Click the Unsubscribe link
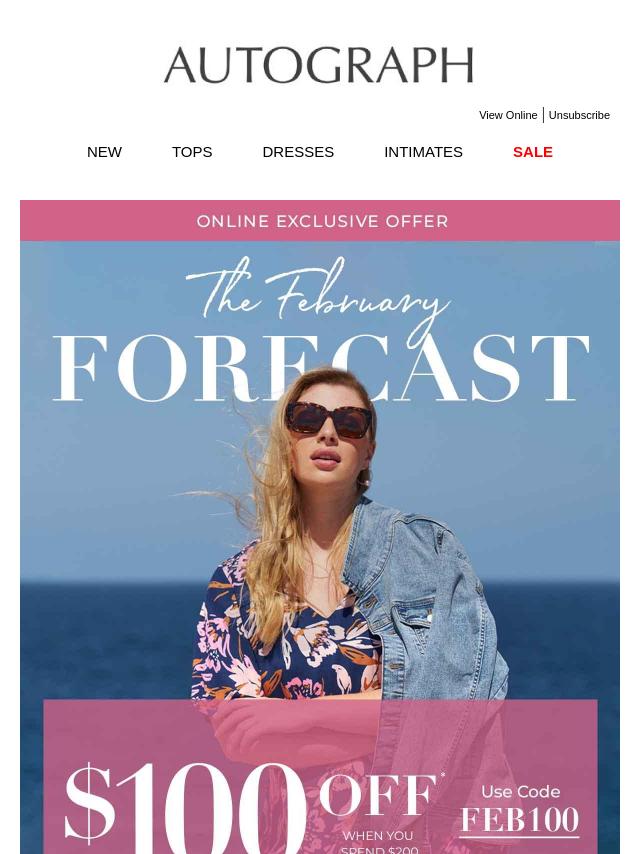Screen dimensions: 640x854 [578, 115]
